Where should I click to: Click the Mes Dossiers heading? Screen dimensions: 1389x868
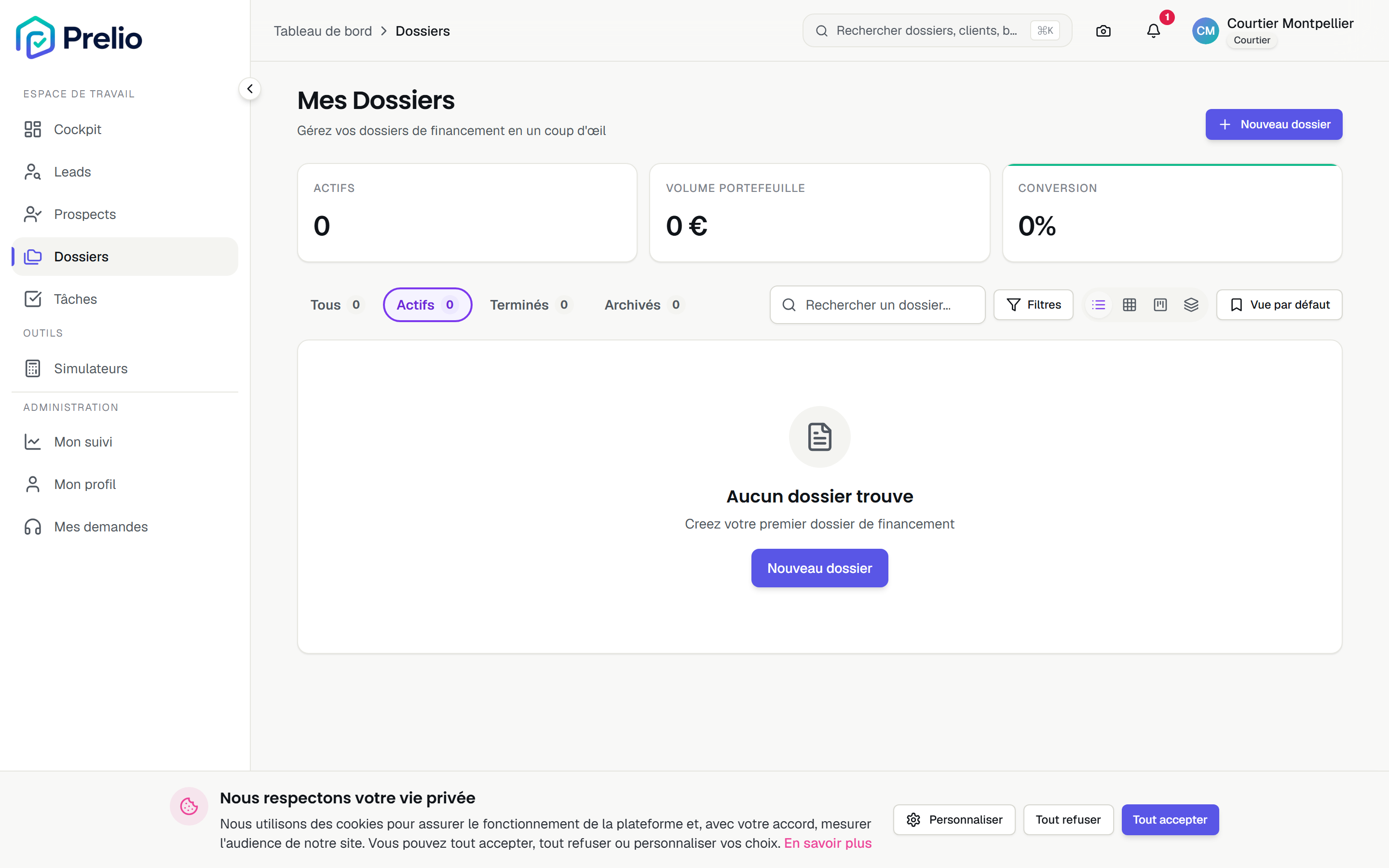(376, 100)
